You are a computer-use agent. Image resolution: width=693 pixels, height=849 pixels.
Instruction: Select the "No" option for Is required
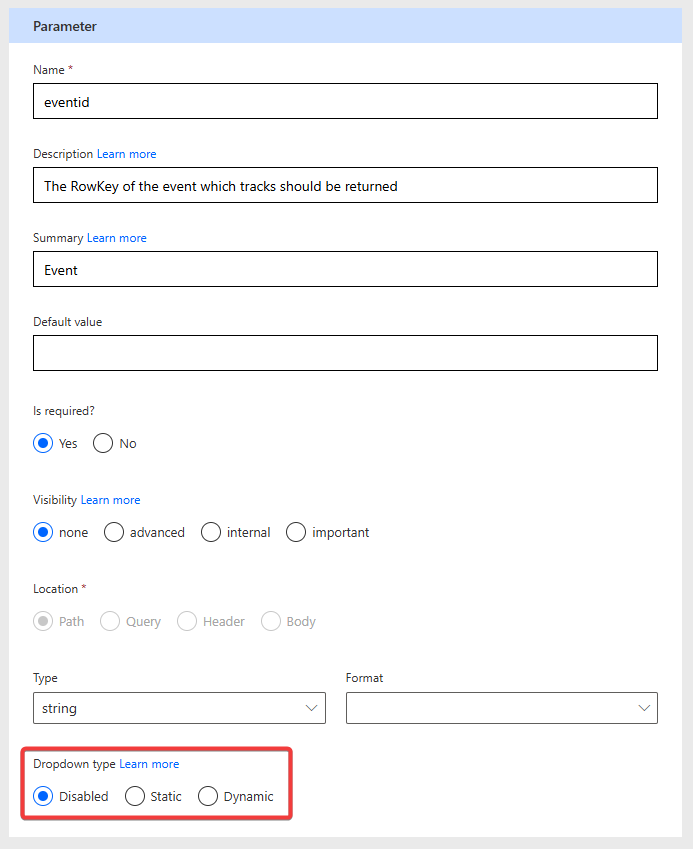102,442
